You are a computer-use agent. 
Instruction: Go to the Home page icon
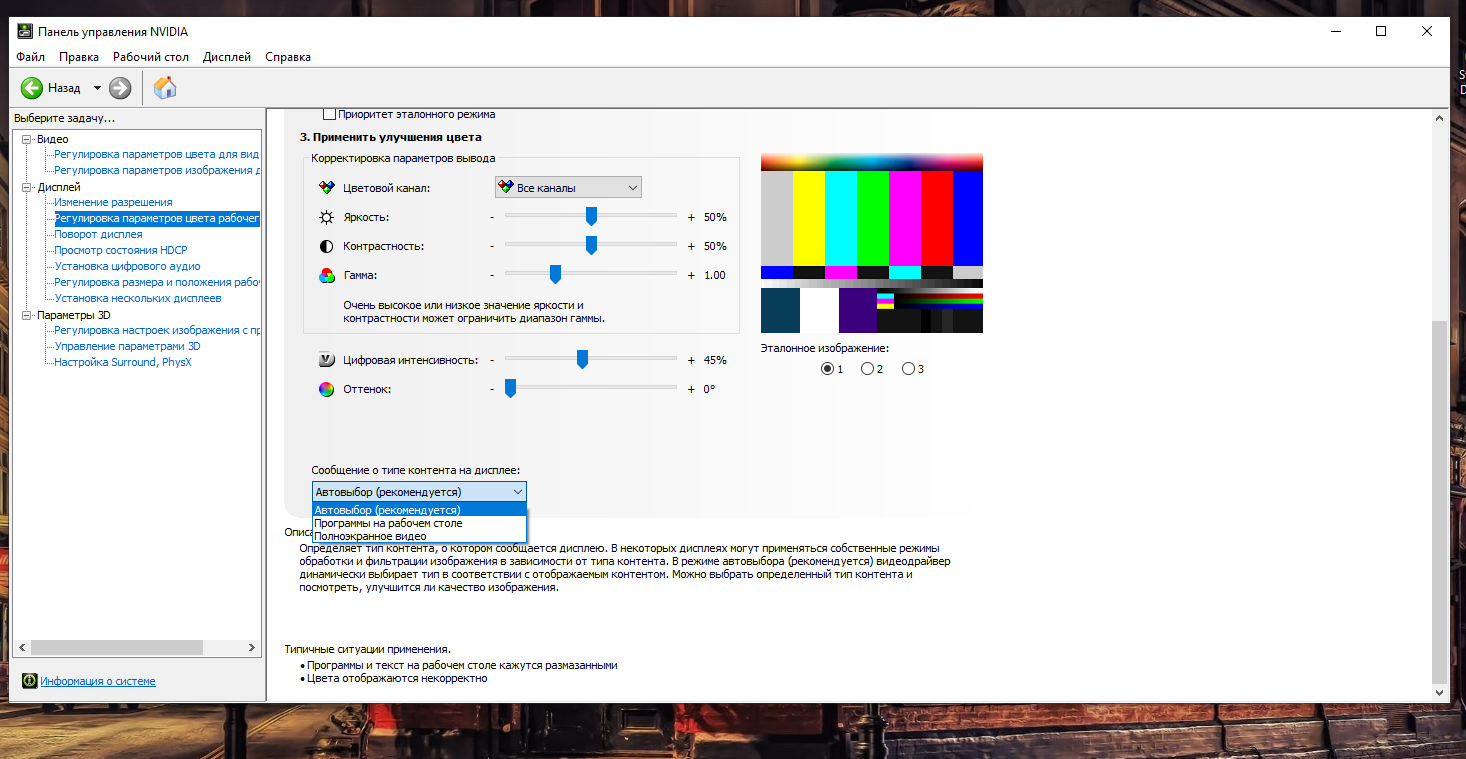pyautogui.click(x=165, y=88)
